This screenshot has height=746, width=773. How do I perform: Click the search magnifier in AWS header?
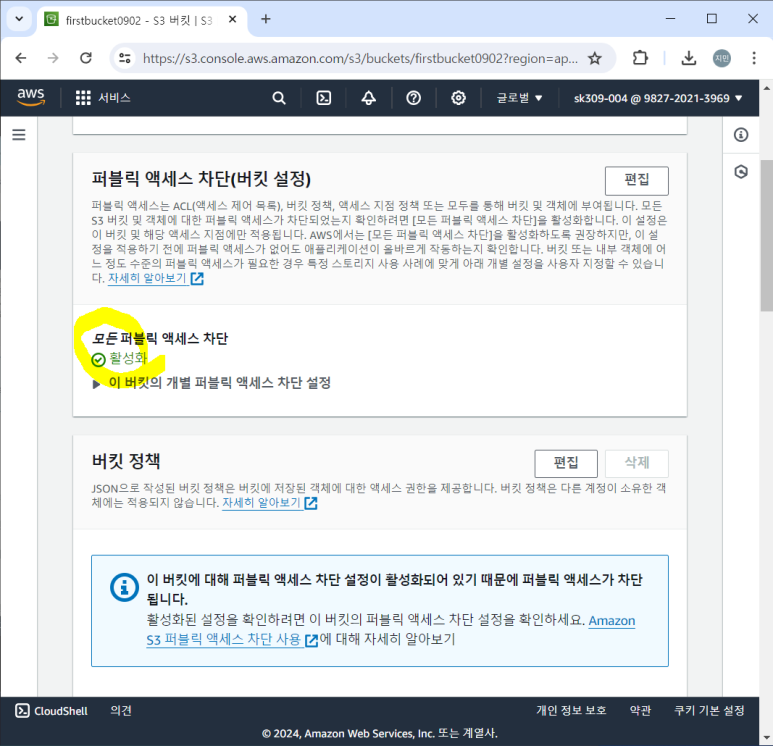click(x=279, y=98)
